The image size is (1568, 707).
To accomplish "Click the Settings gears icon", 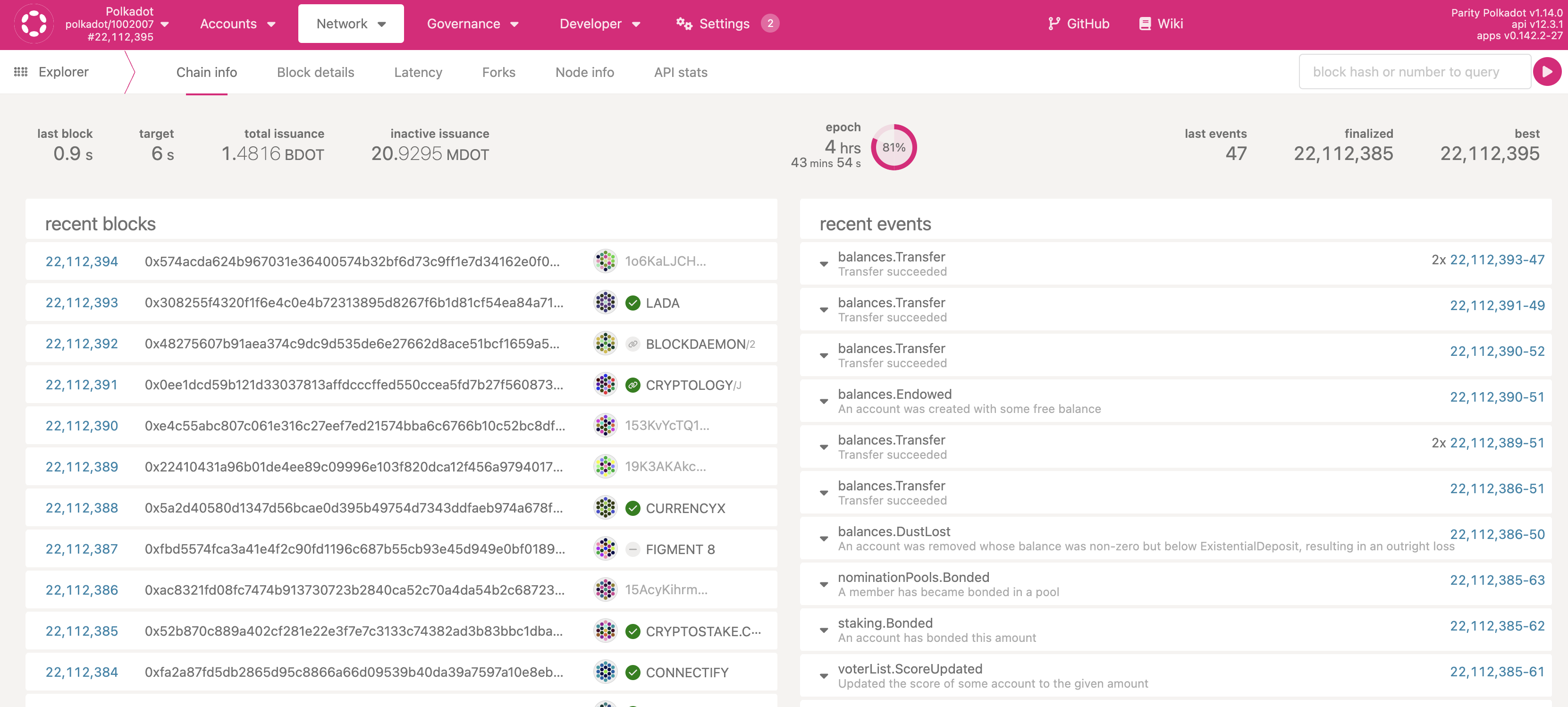I will point(684,24).
